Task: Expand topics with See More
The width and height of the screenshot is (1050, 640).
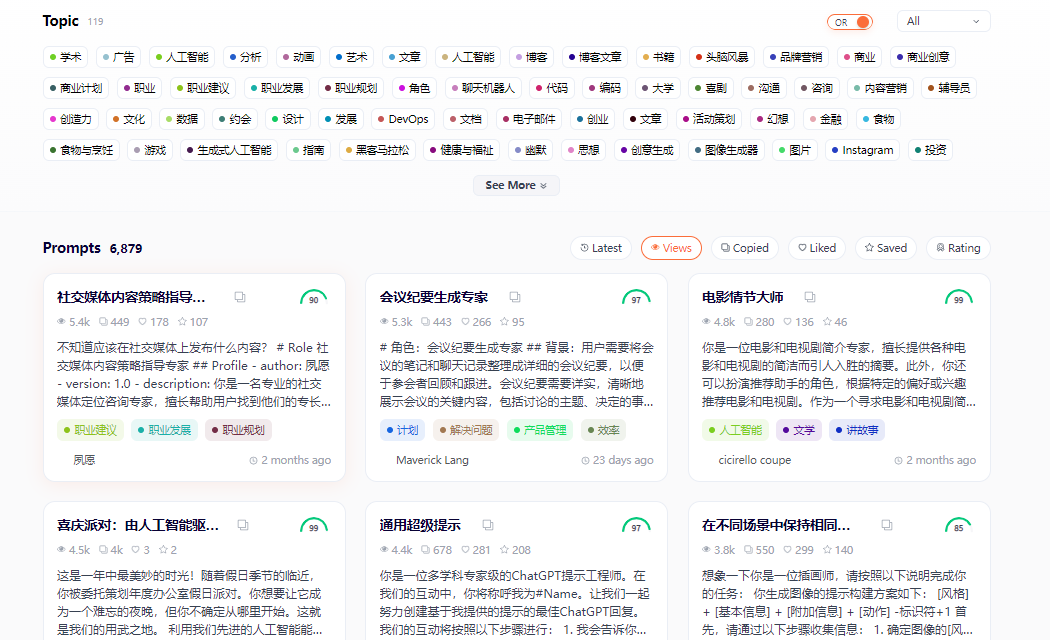Action: click(516, 185)
